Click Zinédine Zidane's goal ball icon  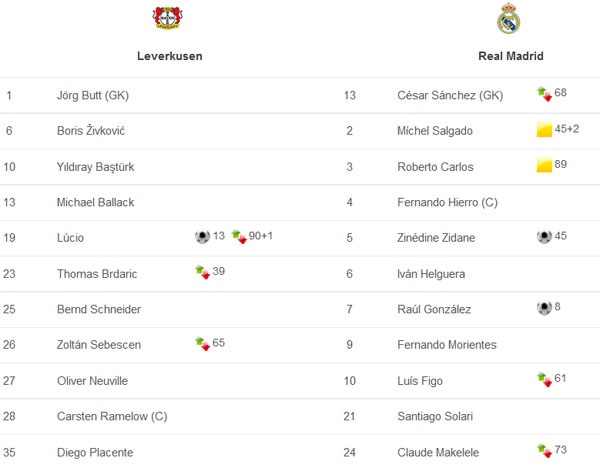(x=544, y=237)
